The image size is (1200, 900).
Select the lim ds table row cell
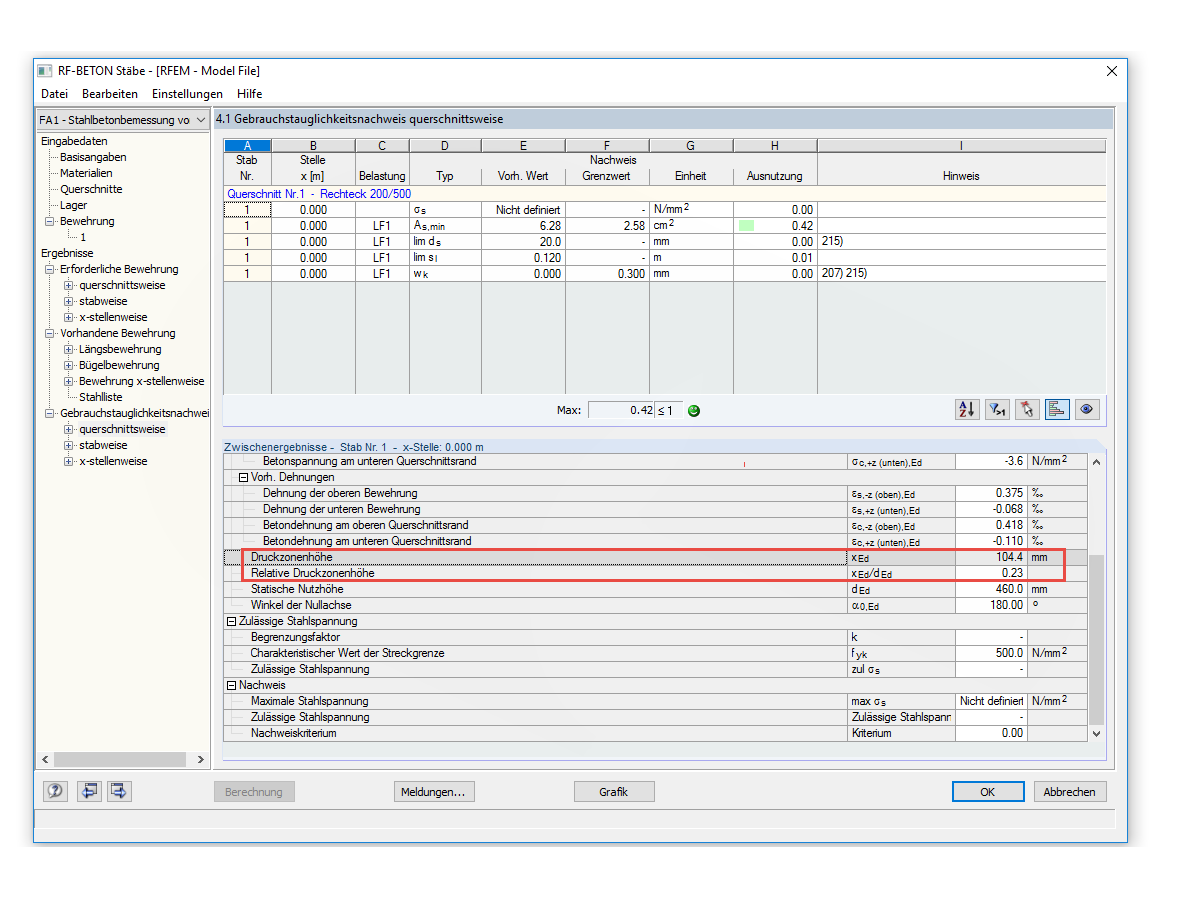[x=445, y=242]
